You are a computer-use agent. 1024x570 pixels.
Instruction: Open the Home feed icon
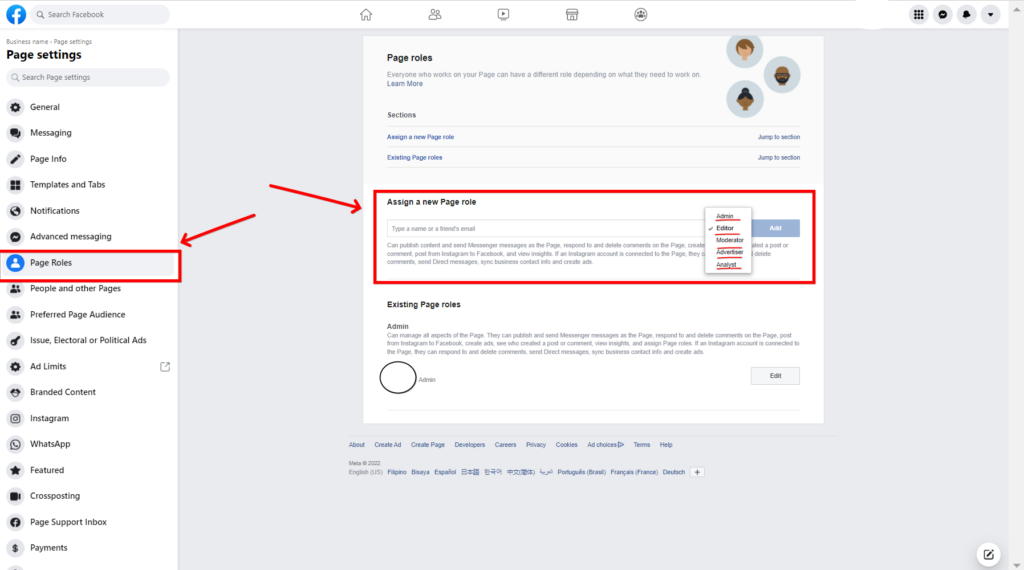pos(366,14)
